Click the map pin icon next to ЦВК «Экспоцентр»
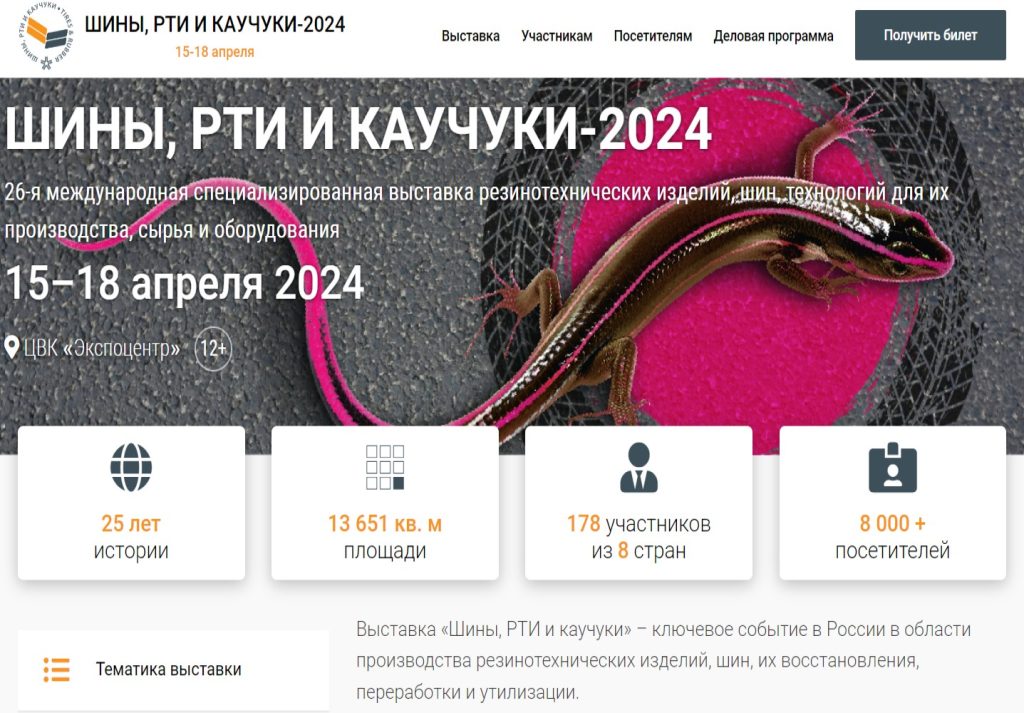Image resolution: width=1024 pixels, height=713 pixels. pos(11,347)
